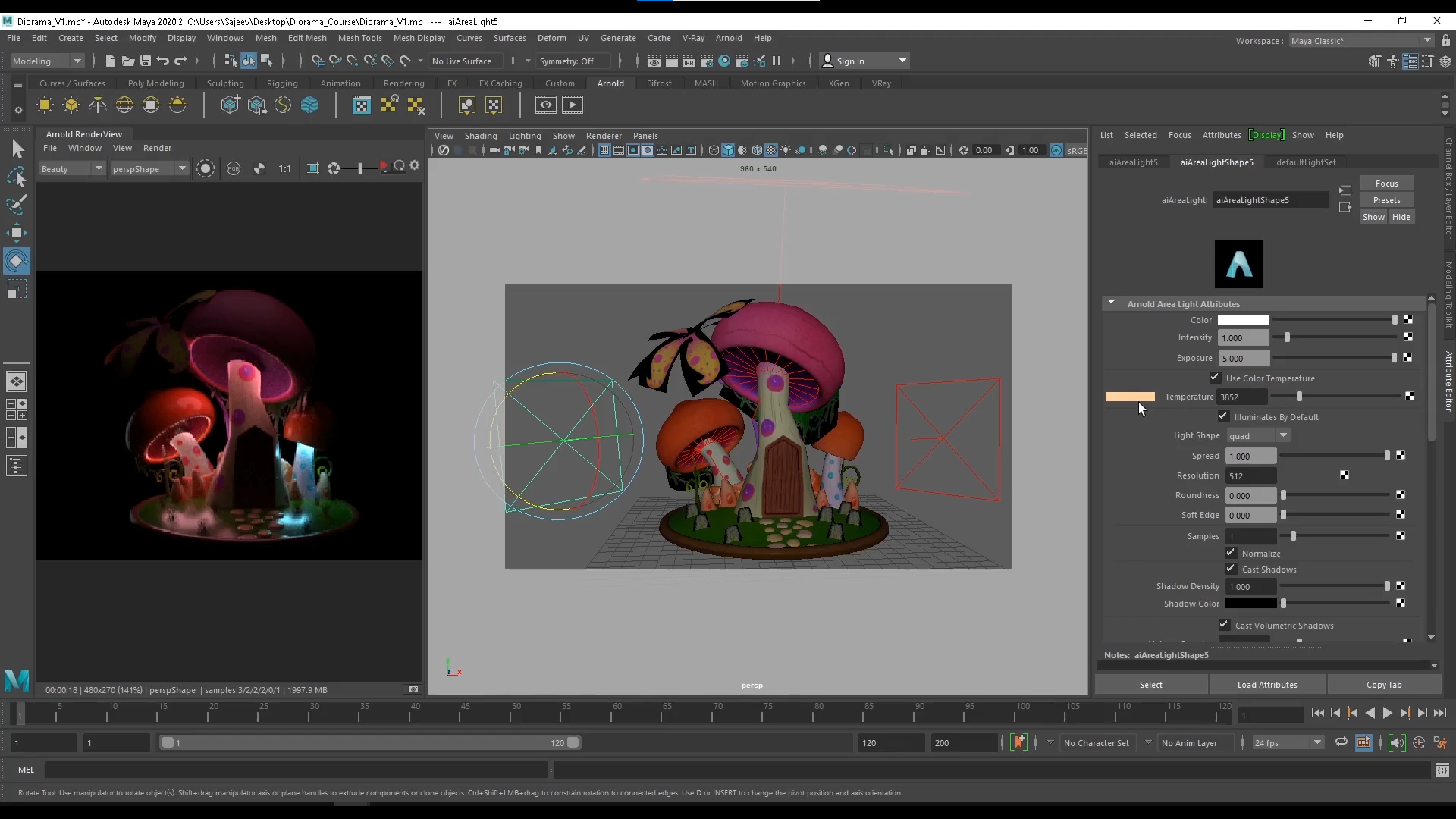Disable the Cast Volumetric Shadows checkbox
1456x819 pixels.
click(1224, 625)
